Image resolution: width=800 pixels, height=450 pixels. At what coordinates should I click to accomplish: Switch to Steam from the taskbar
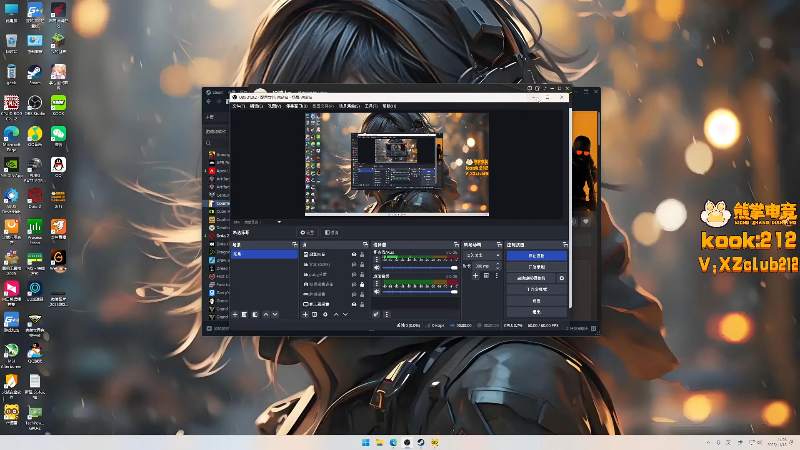click(x=421, y=442)
